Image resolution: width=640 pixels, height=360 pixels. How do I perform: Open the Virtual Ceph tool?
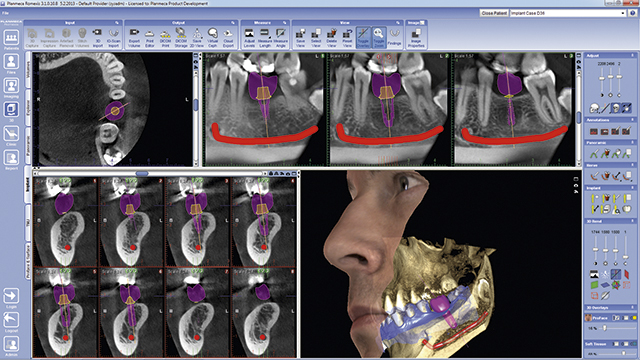pyautogui.click(x=212, y=38)
